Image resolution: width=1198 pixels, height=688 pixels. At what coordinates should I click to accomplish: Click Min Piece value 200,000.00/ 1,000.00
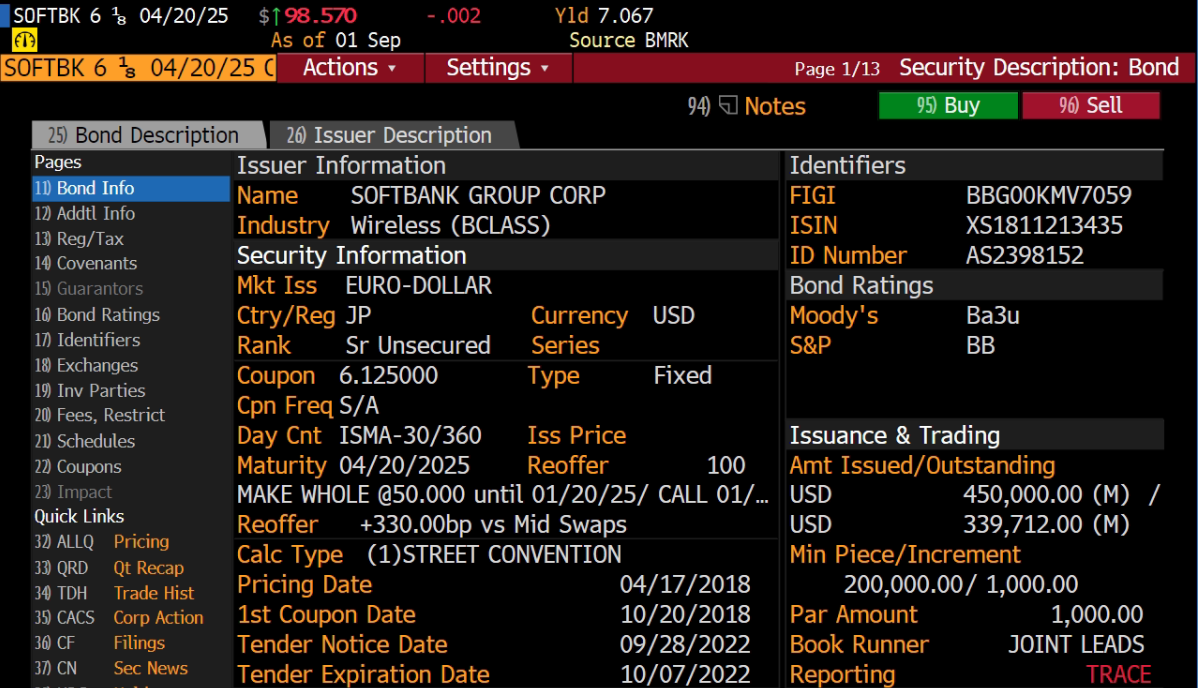960,584
